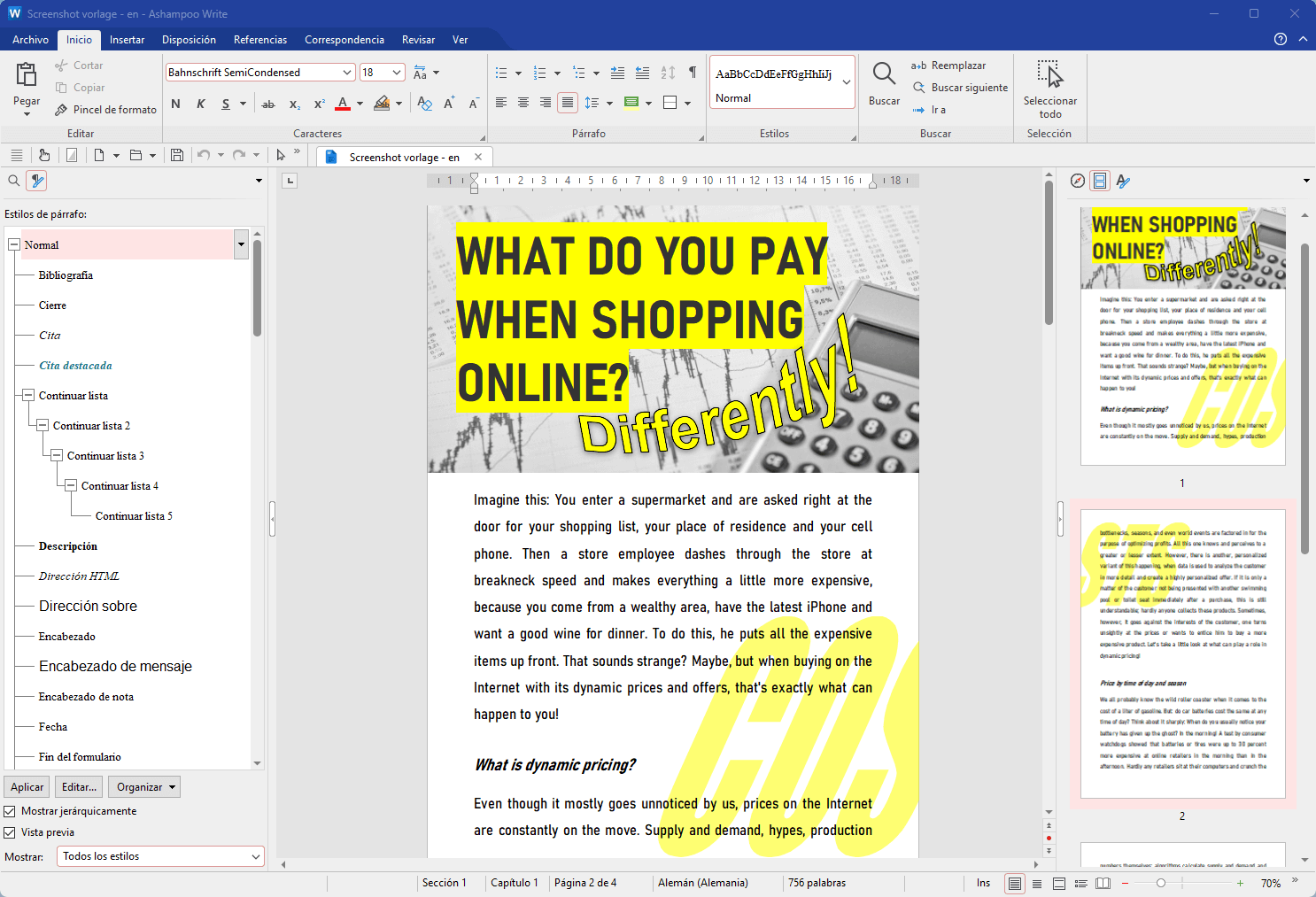Viewport: 1316px width, 897px height.
Task: Collapse the Continuar lista tree node
Action: tap(28, 396)
